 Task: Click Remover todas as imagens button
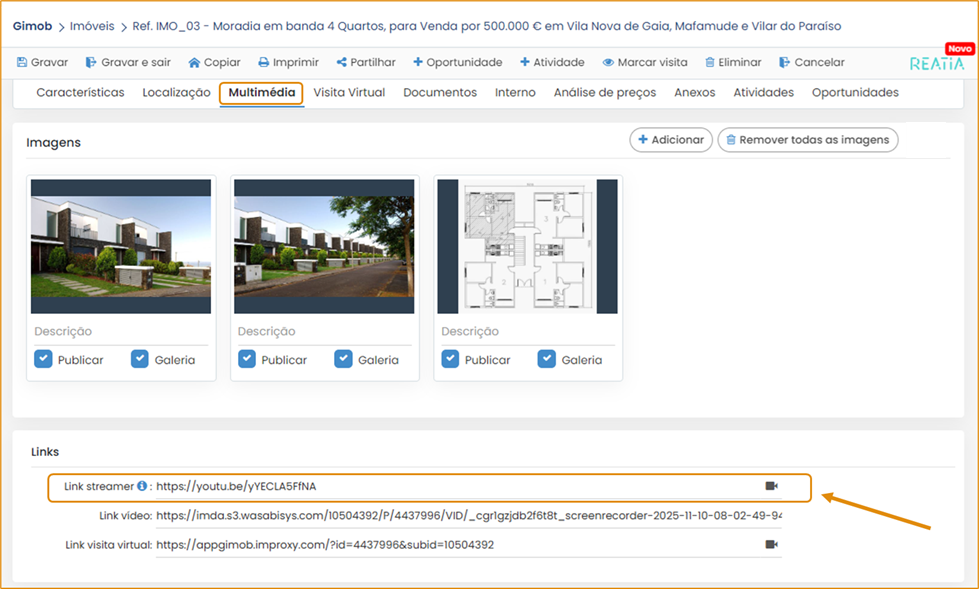coord(808,140)
